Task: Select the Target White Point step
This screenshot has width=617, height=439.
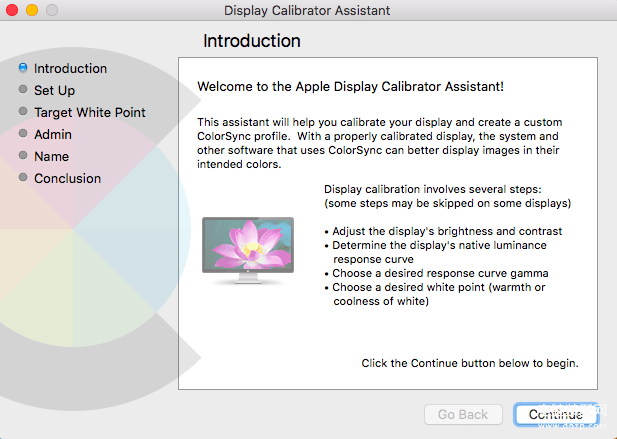Action: (90, 113)
